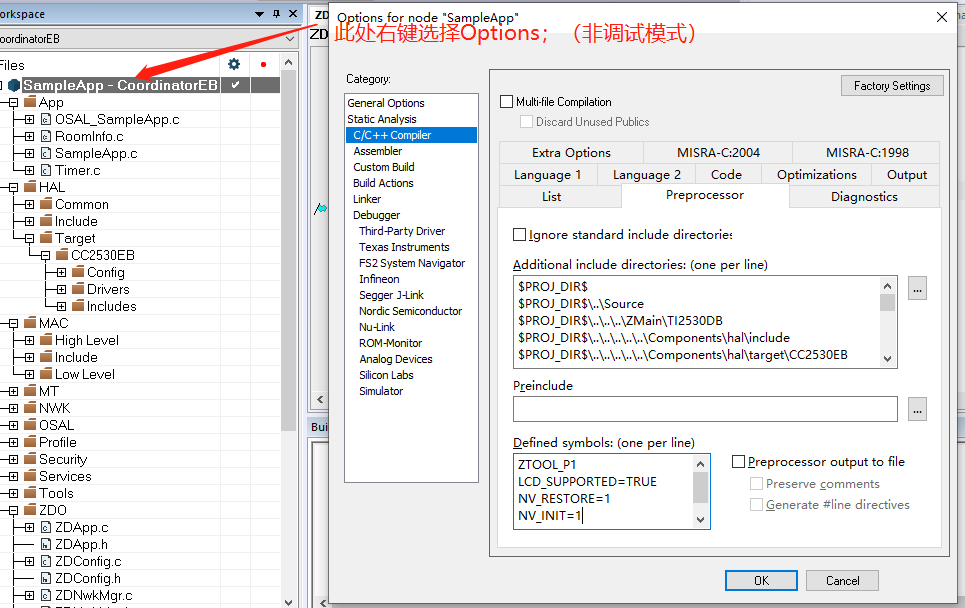Expand the High Level folder
Screen dimensions: 965x608
[29, 340]
